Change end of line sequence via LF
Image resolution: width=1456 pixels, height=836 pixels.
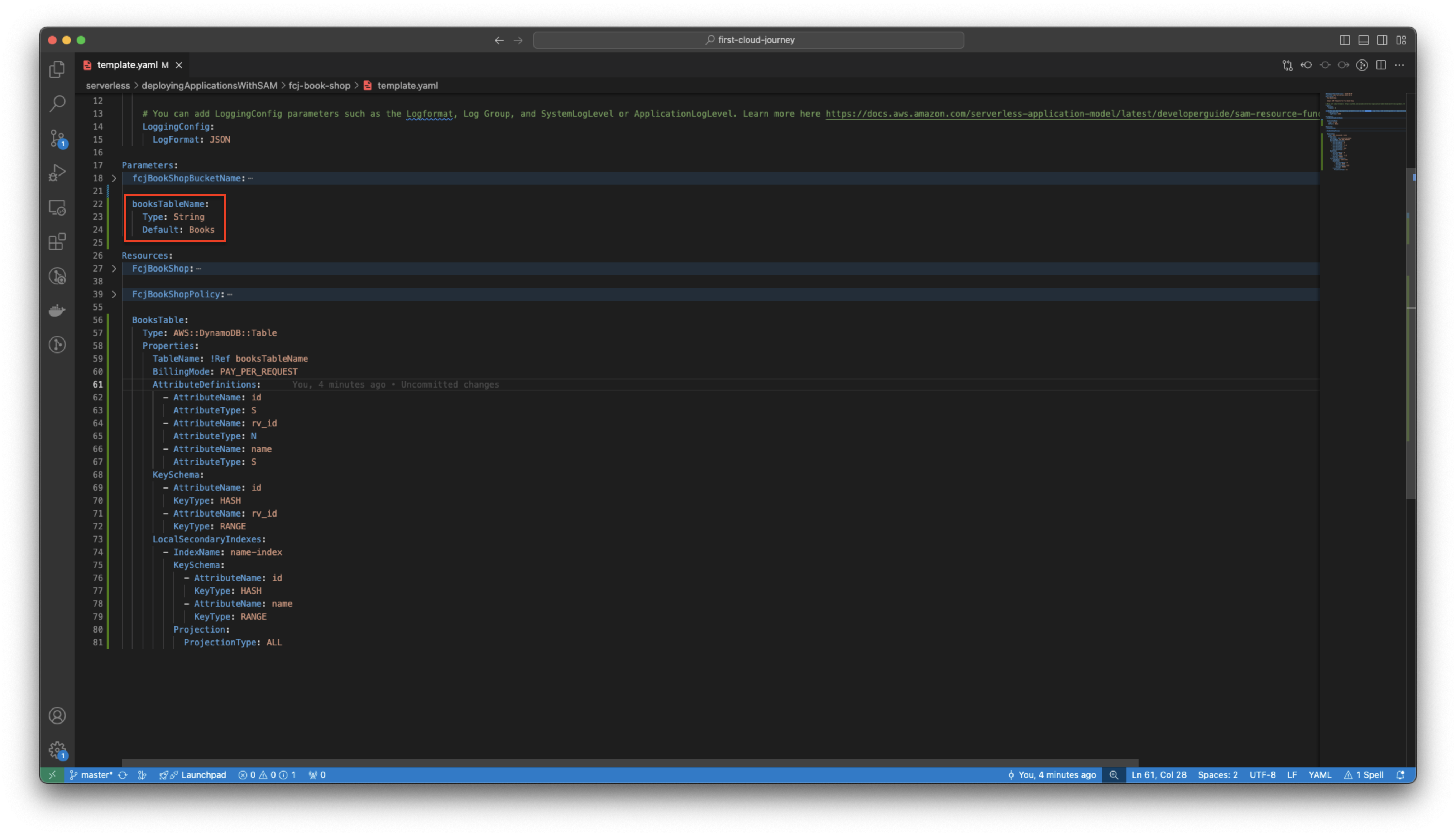point(1292,775)
